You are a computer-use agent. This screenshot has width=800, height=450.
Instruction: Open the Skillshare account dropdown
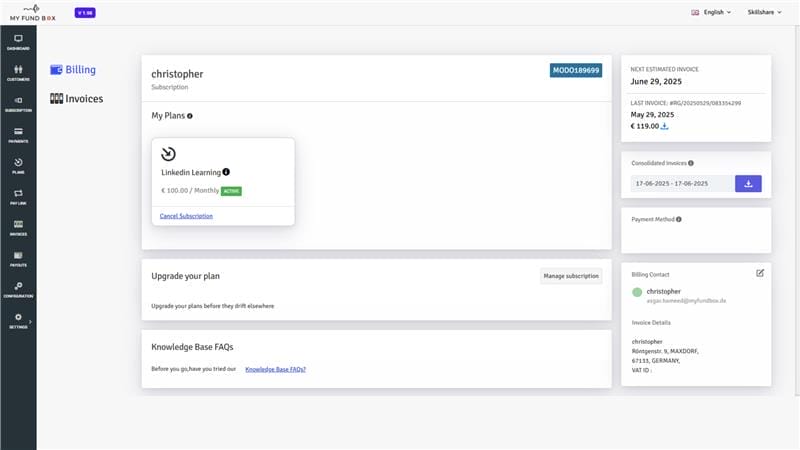point(766,12)
